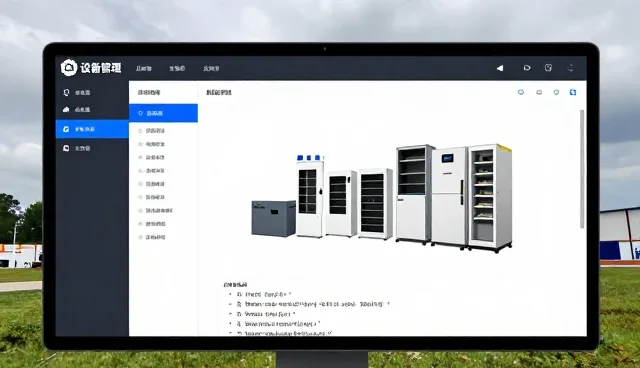Click the blue circle outline icon above the content
The width and height of the screenshot is (640, 368).
click(521, 92)
